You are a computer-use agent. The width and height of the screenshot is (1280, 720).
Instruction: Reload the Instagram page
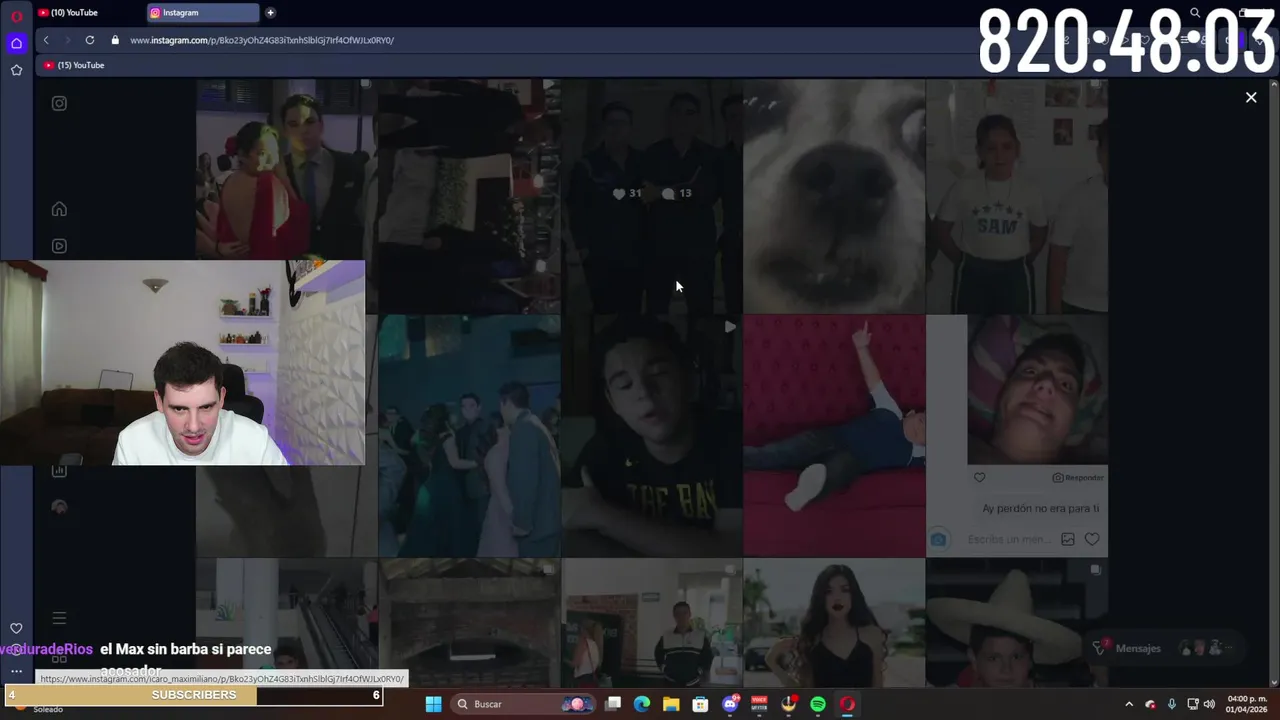(89, 40)
